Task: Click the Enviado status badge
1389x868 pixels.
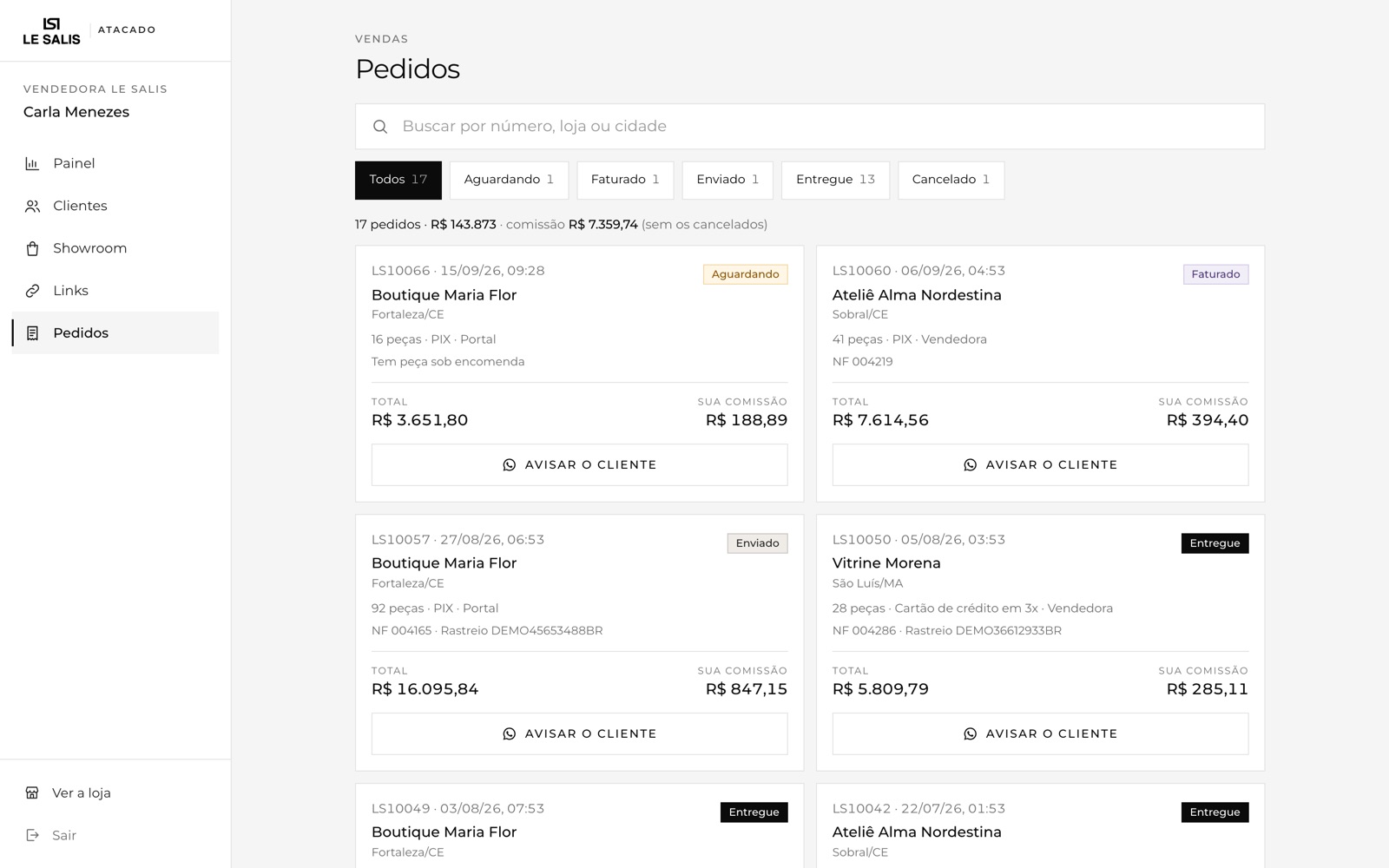Action: pyautogui.click(x=757, y=543)
